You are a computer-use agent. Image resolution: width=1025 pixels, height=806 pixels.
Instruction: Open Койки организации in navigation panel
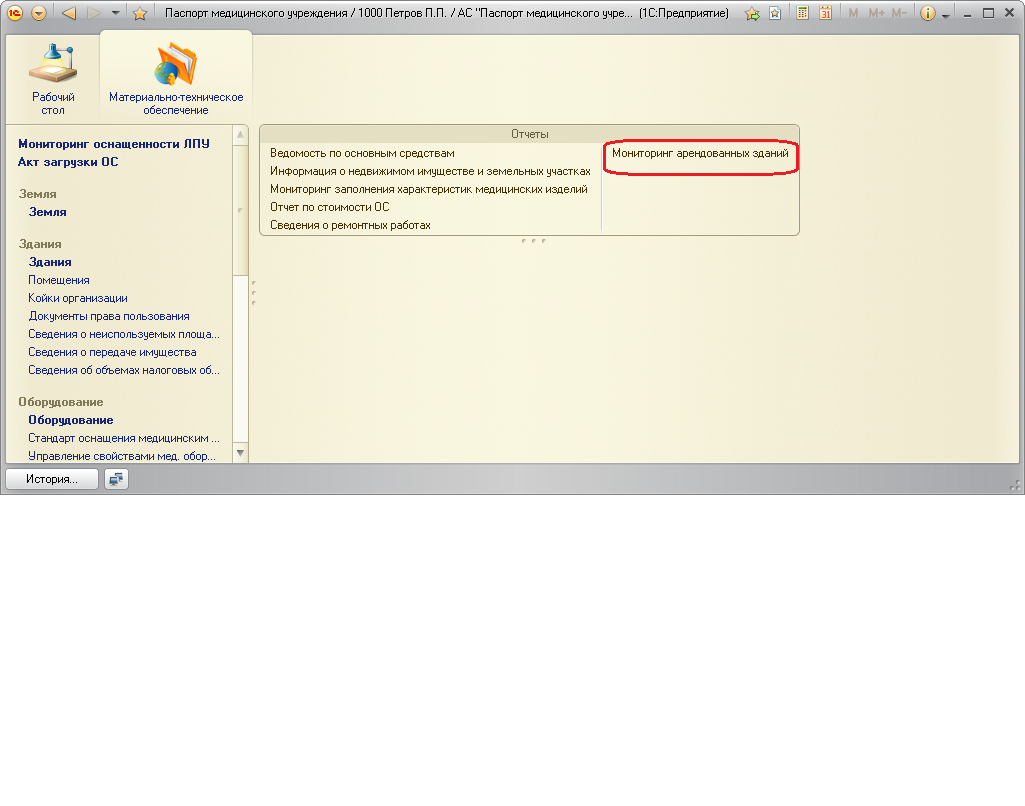click(x=78, y=298)
